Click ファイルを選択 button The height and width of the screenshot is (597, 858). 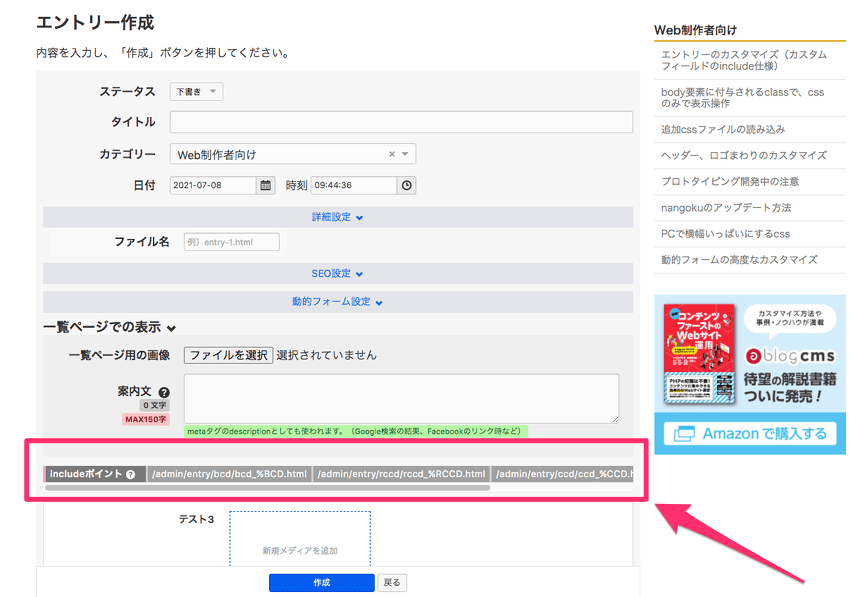click(x=229, y=355)
